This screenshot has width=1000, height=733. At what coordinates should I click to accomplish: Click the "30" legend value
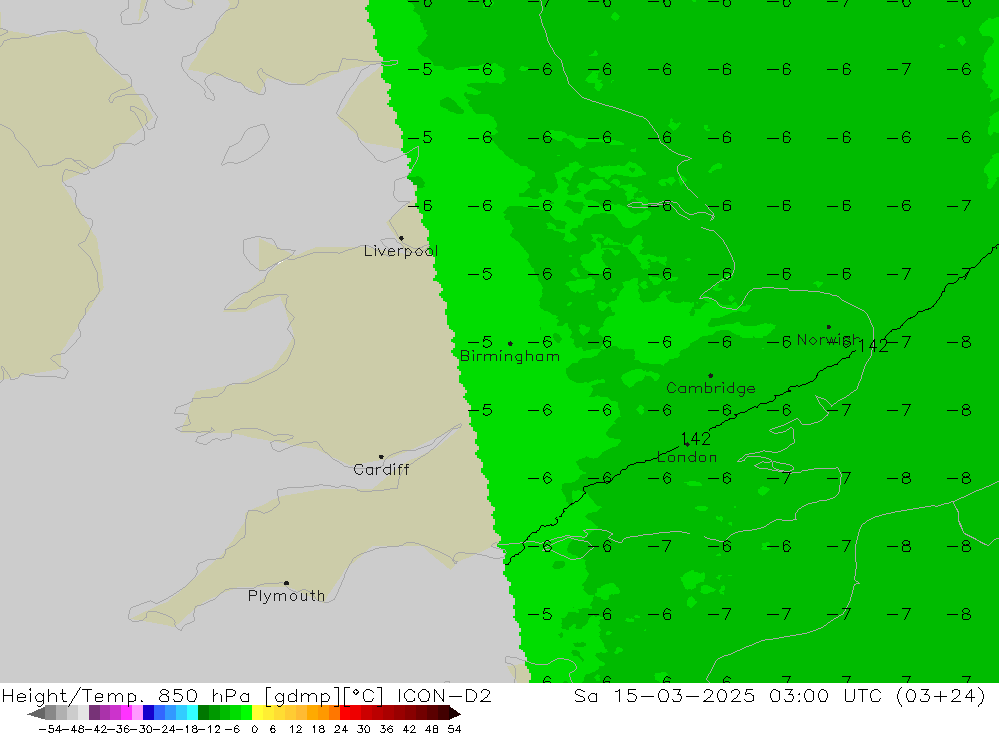coord(364,729)
